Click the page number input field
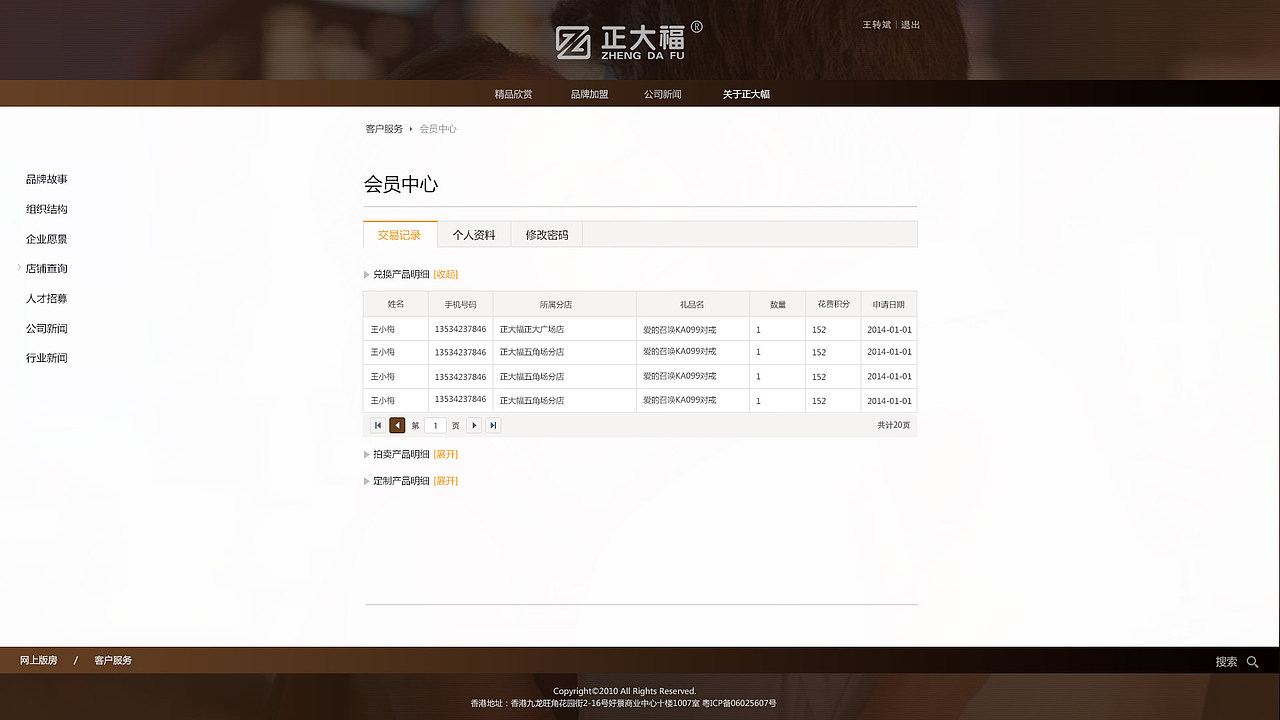1280x720 pixels. [x=435, y=425]
